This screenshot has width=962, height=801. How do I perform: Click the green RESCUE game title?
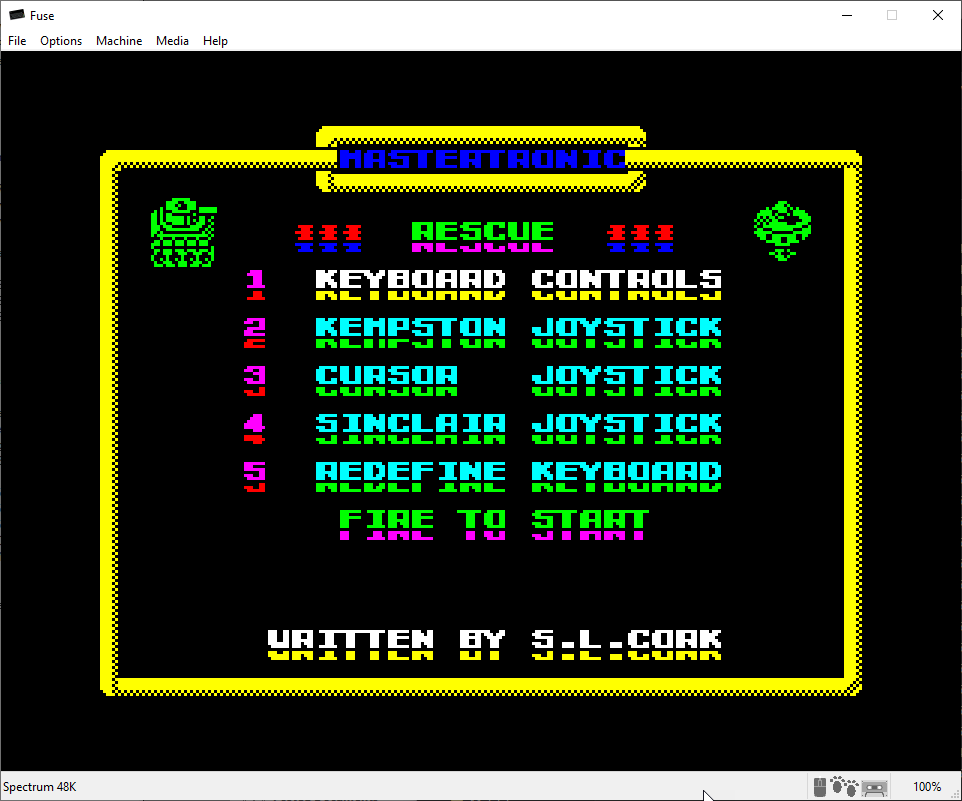(482, 237)
